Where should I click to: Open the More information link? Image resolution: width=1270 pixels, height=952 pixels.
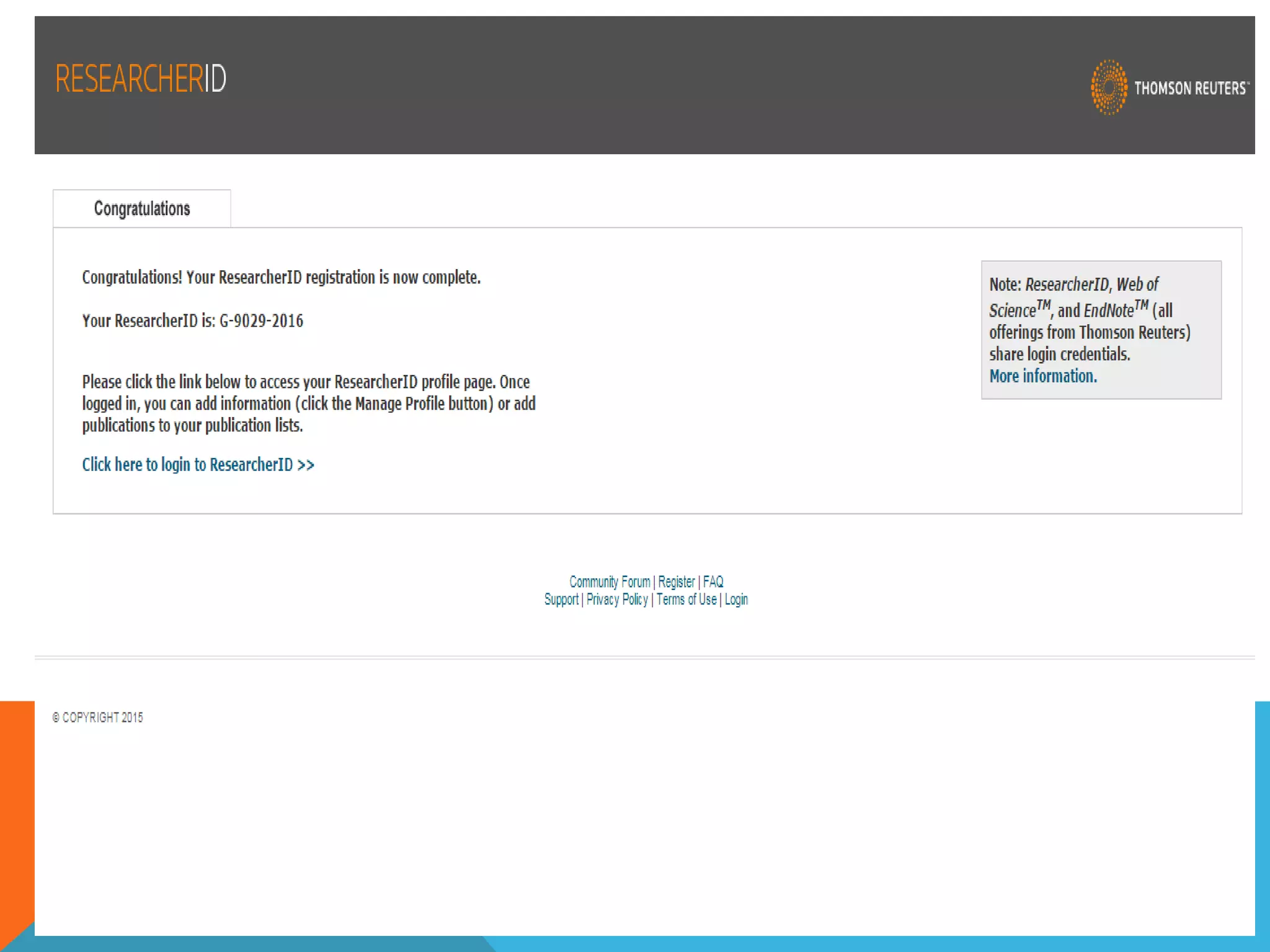point(1042,376)
